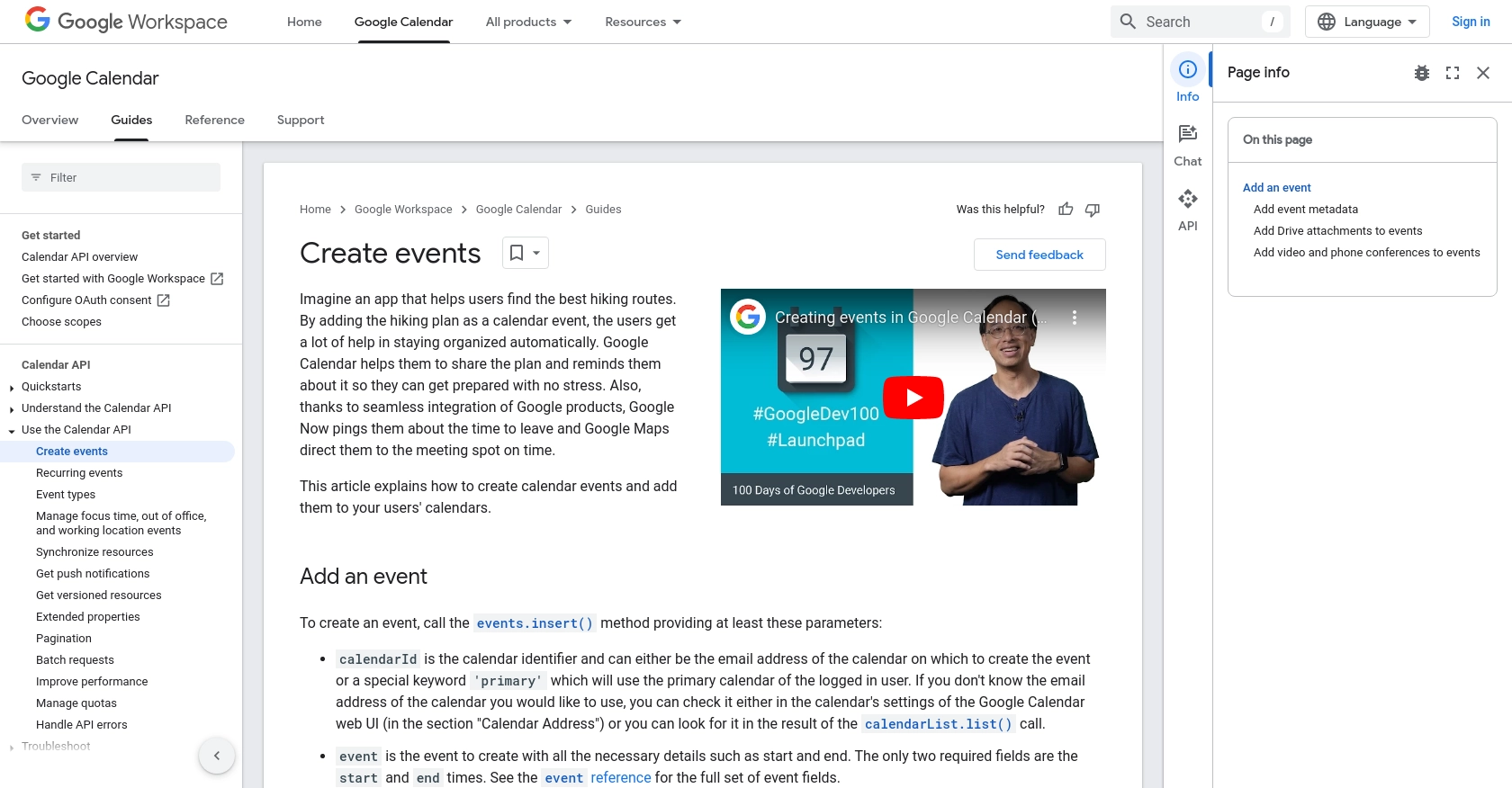Open the API side panel

(1188, 210)
